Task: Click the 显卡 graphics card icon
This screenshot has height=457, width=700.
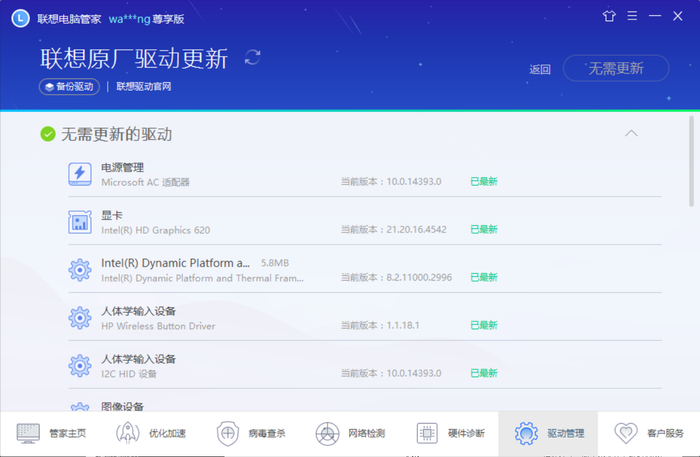Action: (x=80, y=222)
